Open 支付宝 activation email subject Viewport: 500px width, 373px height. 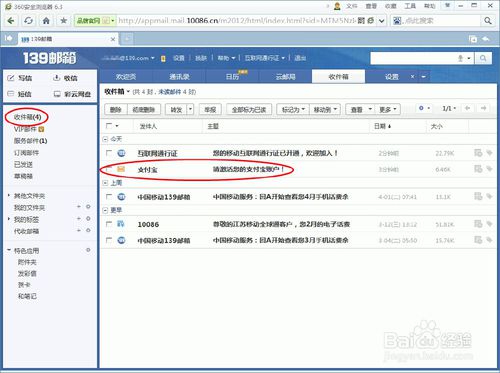coord(248,169)
